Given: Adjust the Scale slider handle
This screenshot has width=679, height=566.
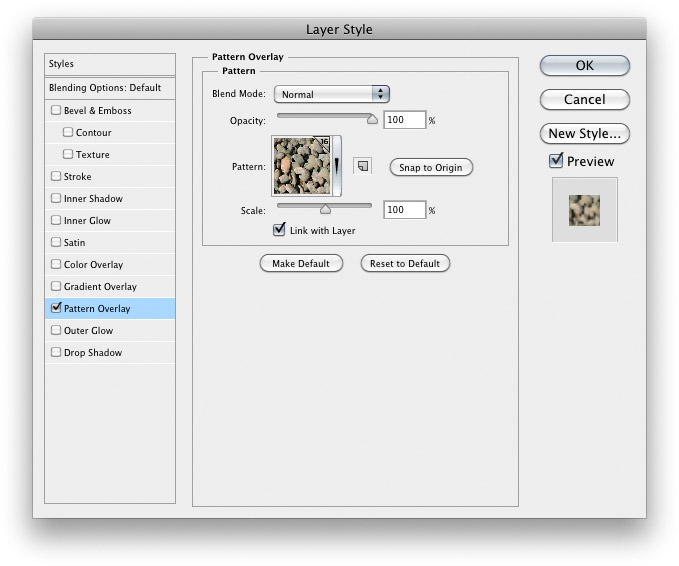Looking at the screenshot, I should 325,209.
